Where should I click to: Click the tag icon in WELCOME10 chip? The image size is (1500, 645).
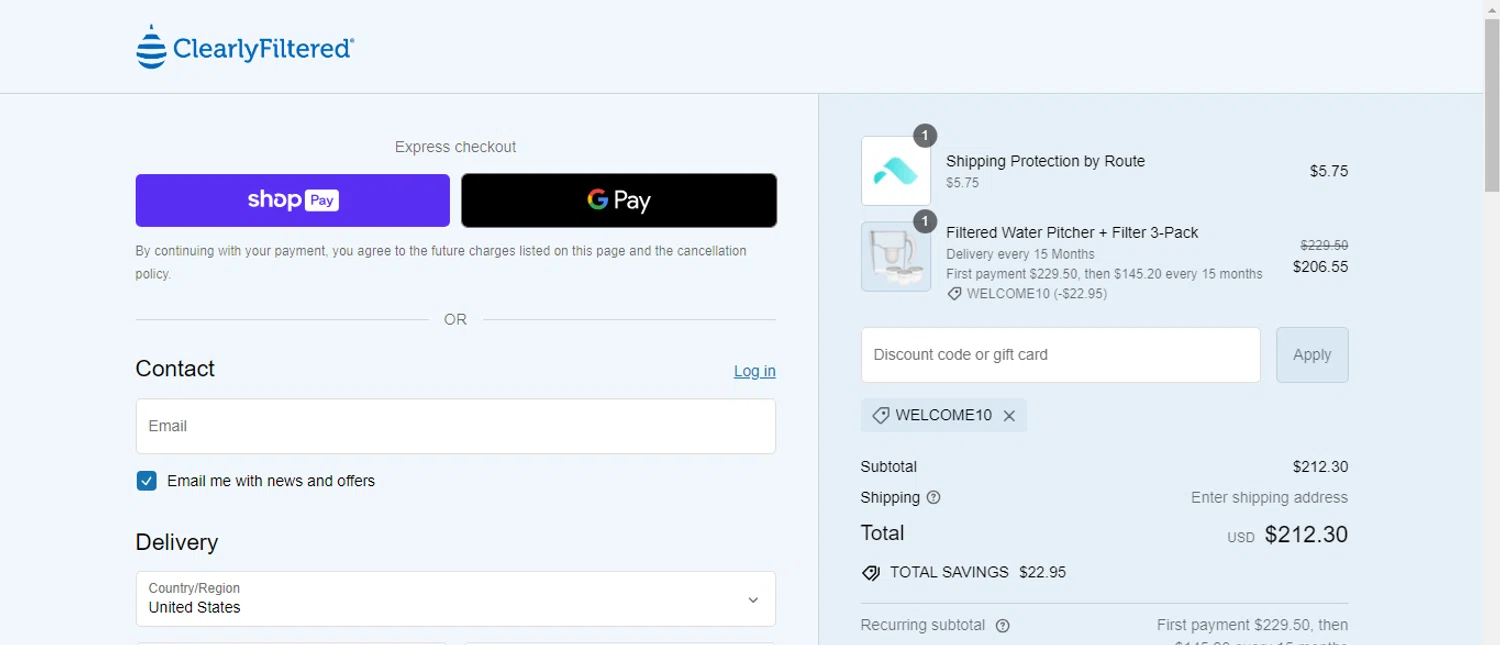(881, 415)
